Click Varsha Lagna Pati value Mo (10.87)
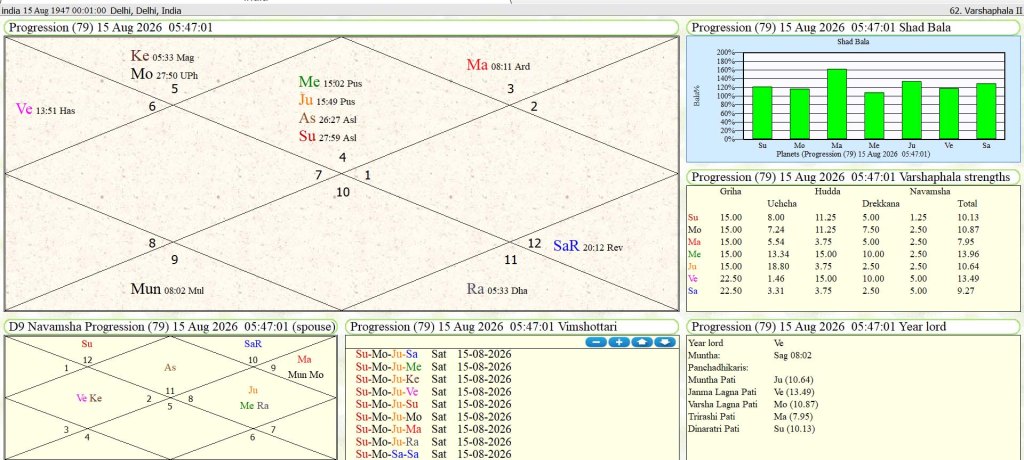This screenshot has width=1024, height=460. tap(794, 404)
